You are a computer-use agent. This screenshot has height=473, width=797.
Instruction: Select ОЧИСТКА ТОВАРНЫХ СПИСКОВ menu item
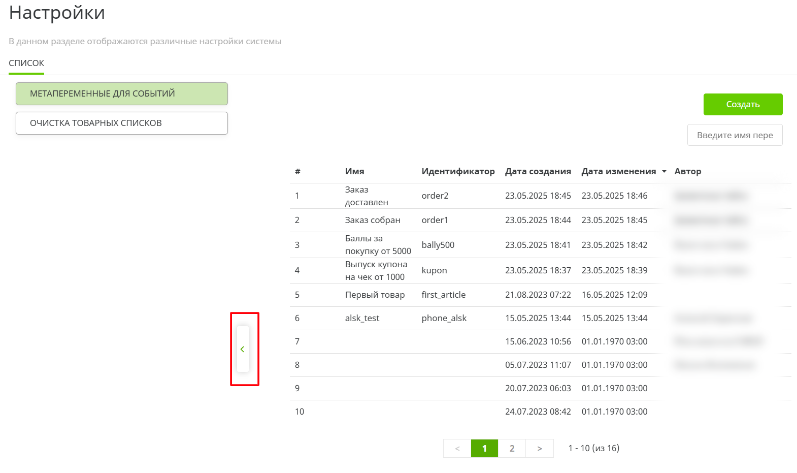122,123
